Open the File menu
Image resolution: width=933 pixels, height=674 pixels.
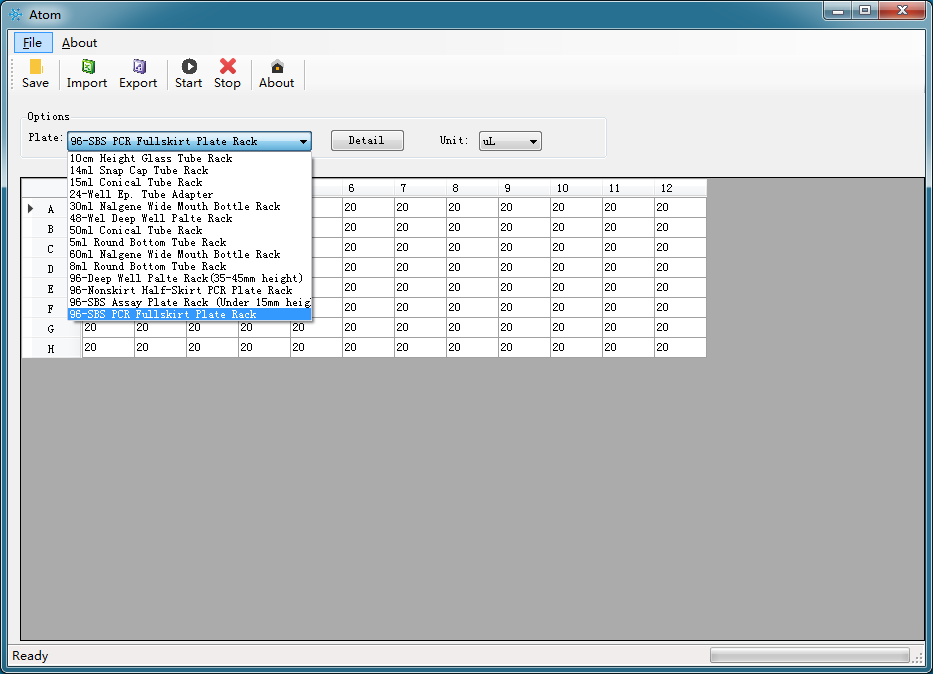(33, 43)
